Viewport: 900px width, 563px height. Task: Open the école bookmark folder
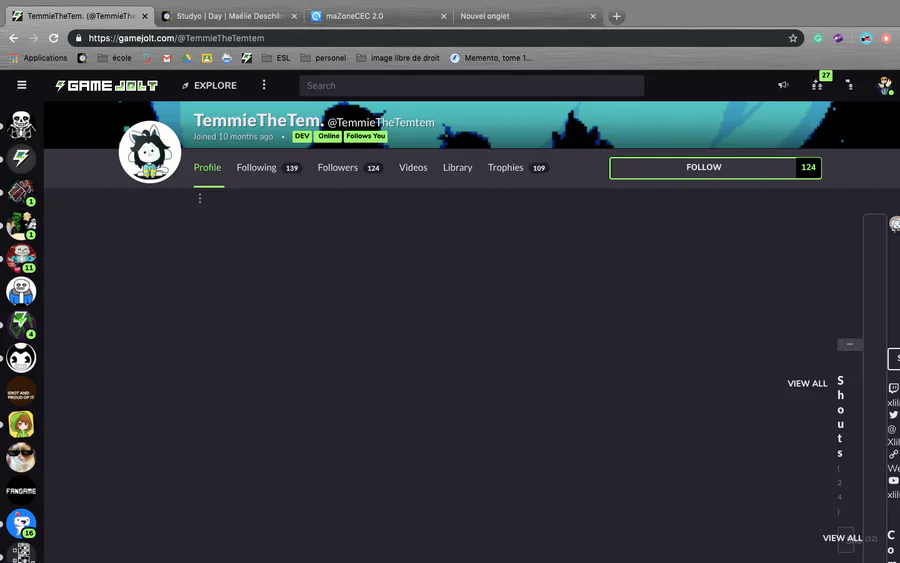(x=115, y=58)
